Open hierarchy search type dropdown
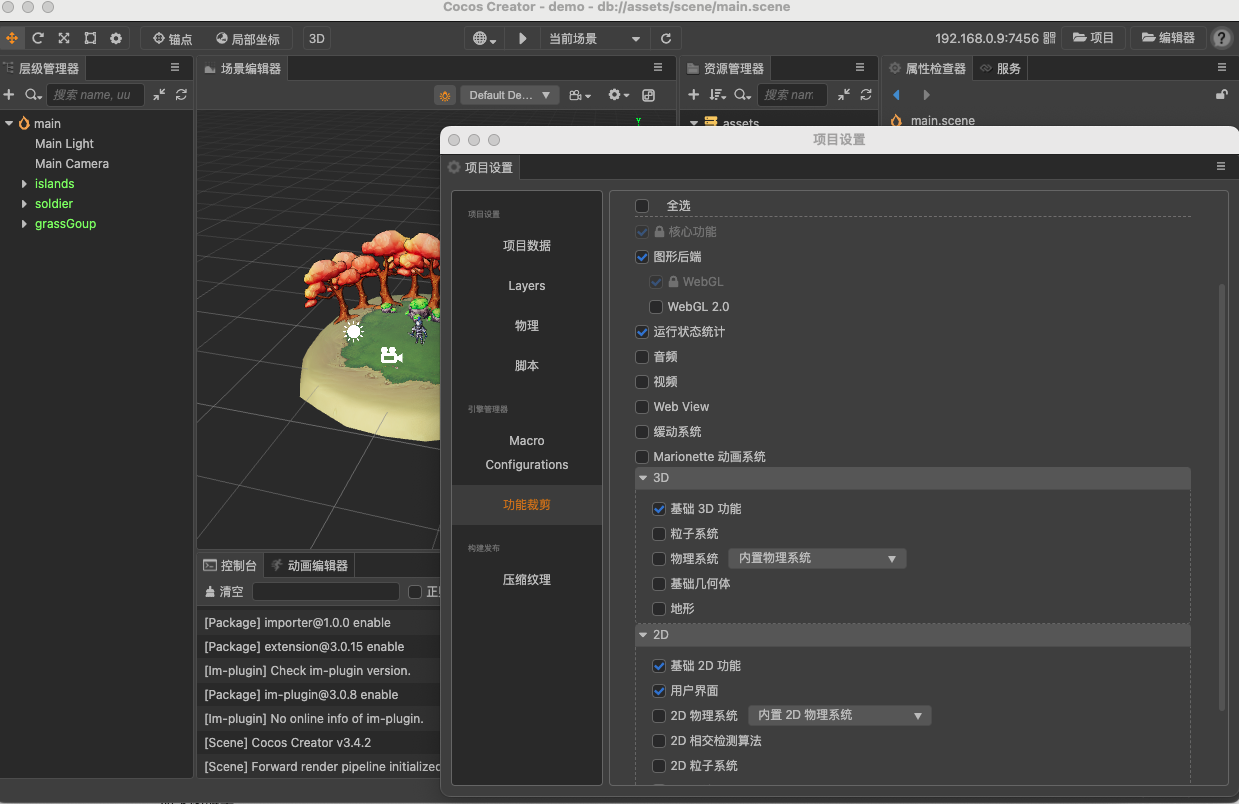 click(x=33, y=94)
